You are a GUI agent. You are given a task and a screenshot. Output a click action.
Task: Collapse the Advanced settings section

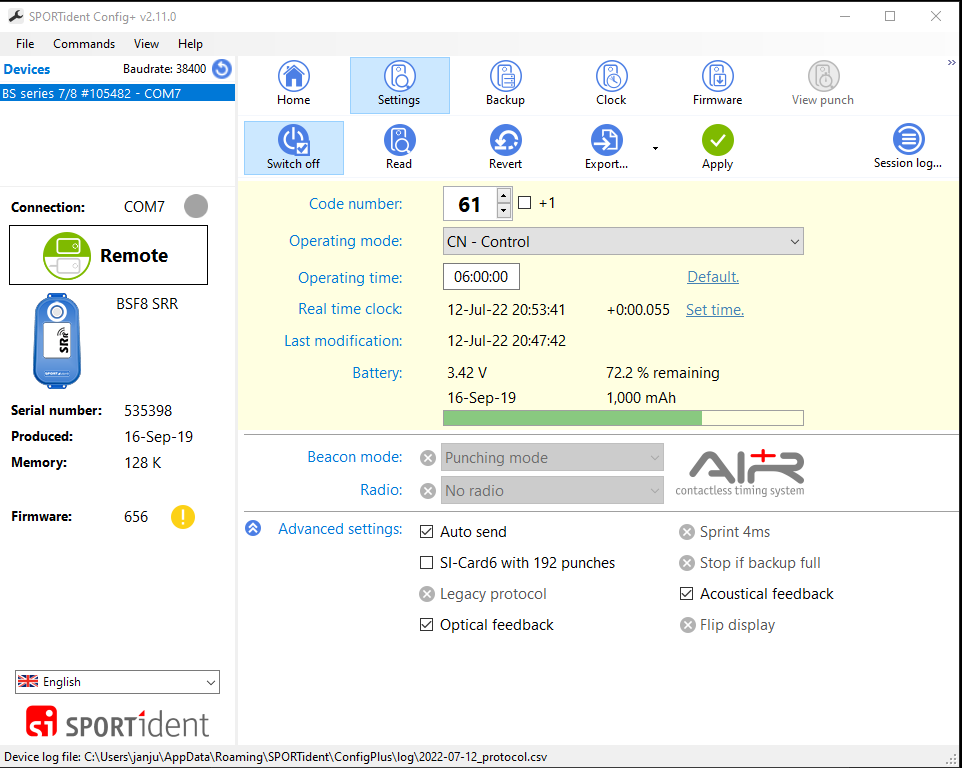[253, 529]
